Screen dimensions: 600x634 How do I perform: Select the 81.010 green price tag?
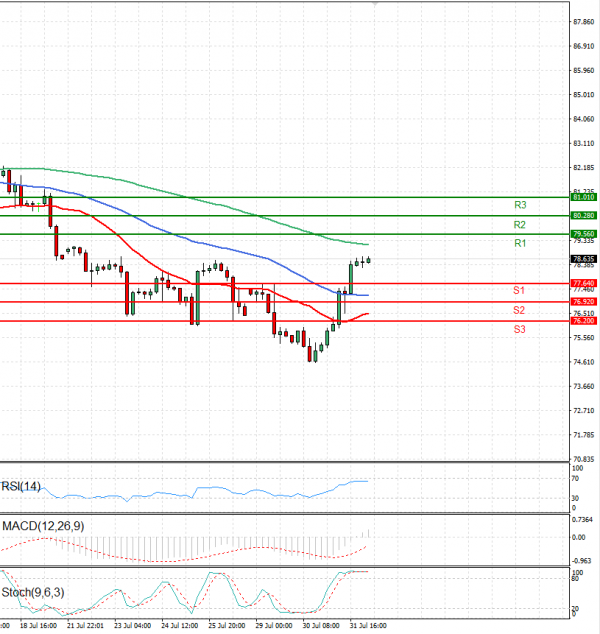[583, 197]
